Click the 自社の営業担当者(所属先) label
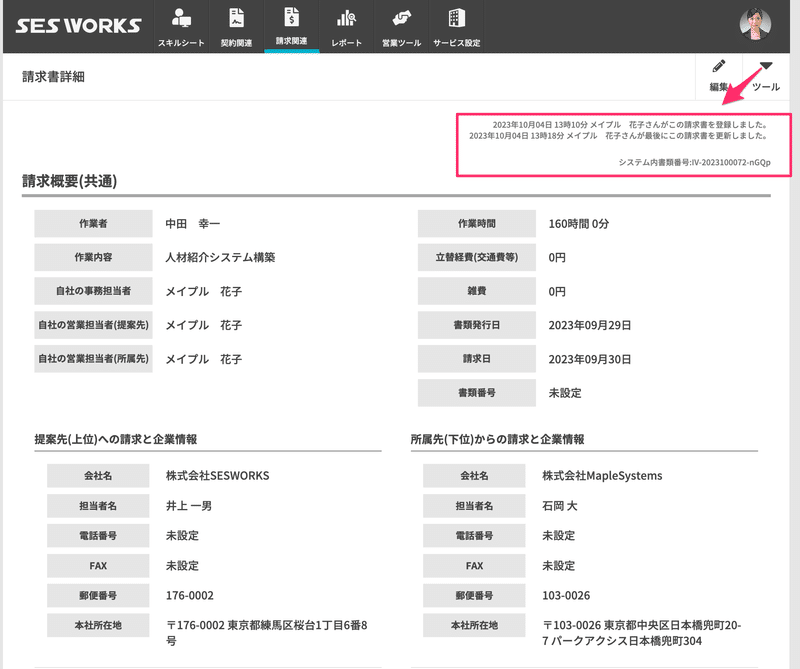800x669 pixels. pos(93,359)
